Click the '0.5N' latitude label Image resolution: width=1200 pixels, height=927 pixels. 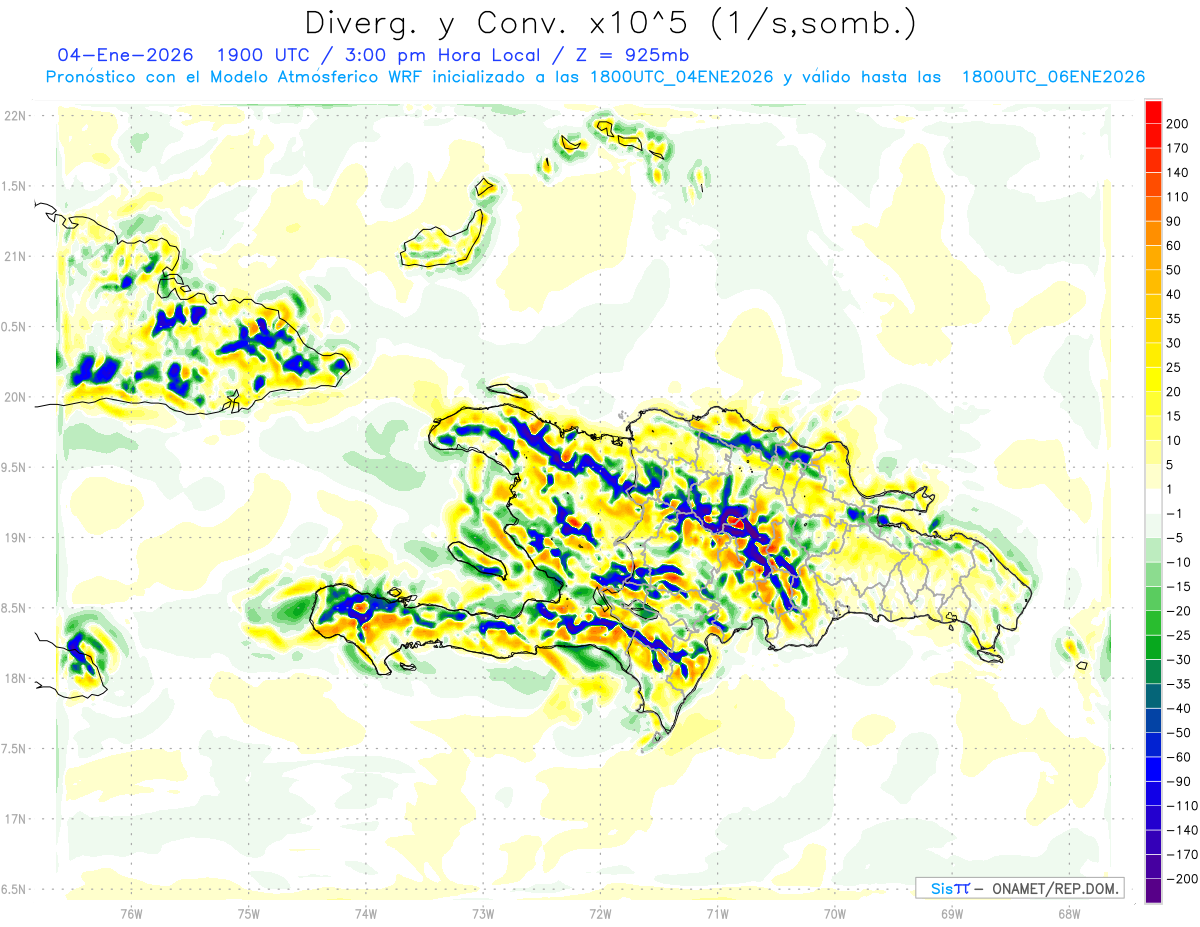click(x=14, y=327)
